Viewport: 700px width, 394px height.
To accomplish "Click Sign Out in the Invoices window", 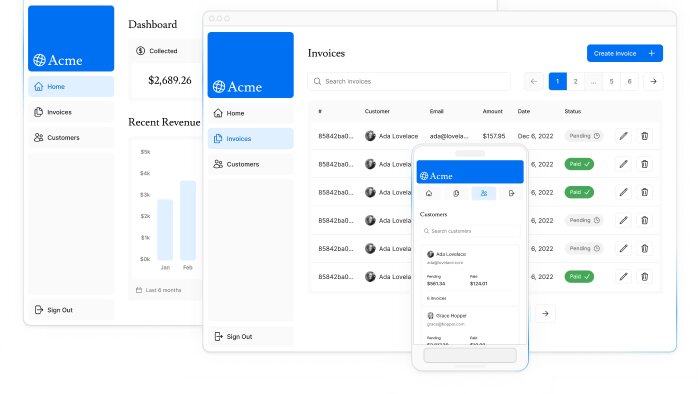I will [250, 336].
